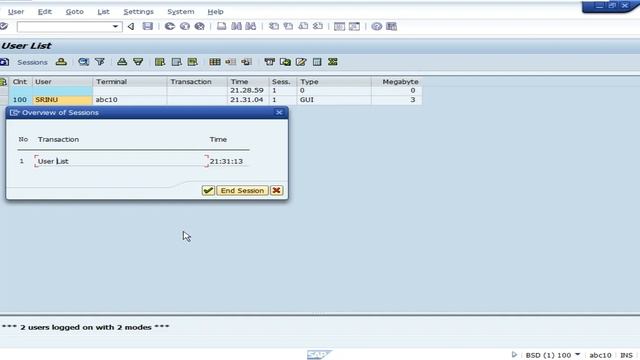Click the Find Next binoculars icon
The height and width of the screenshot is (360, 640).
251,27
